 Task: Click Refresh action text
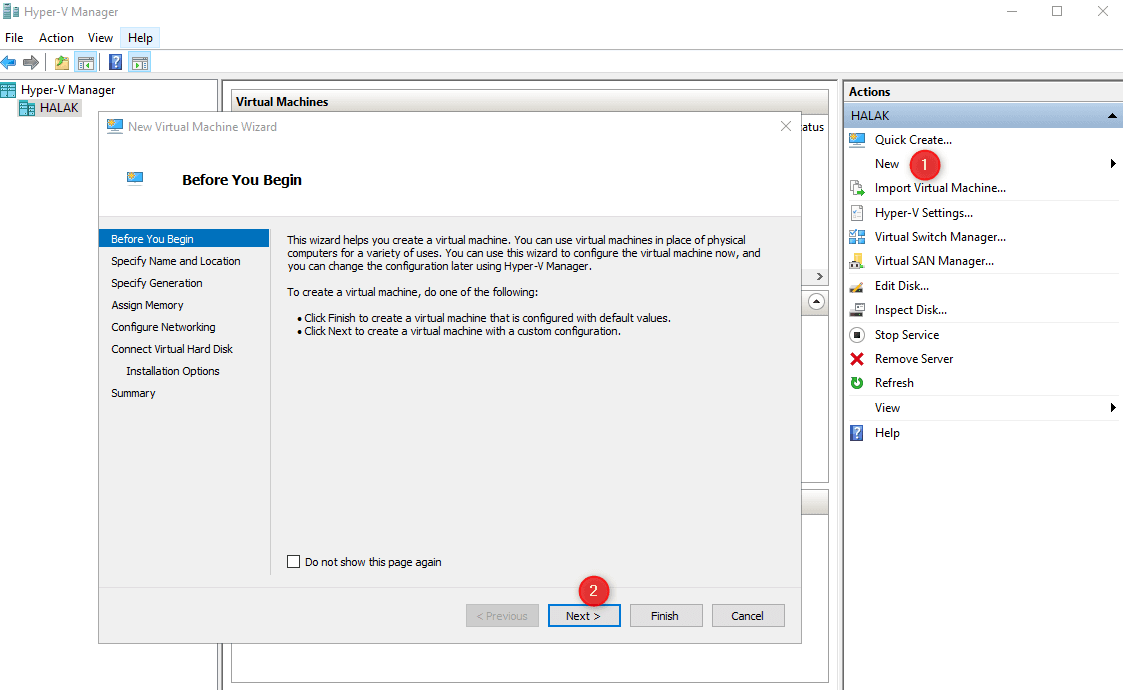tap(895, 383)
